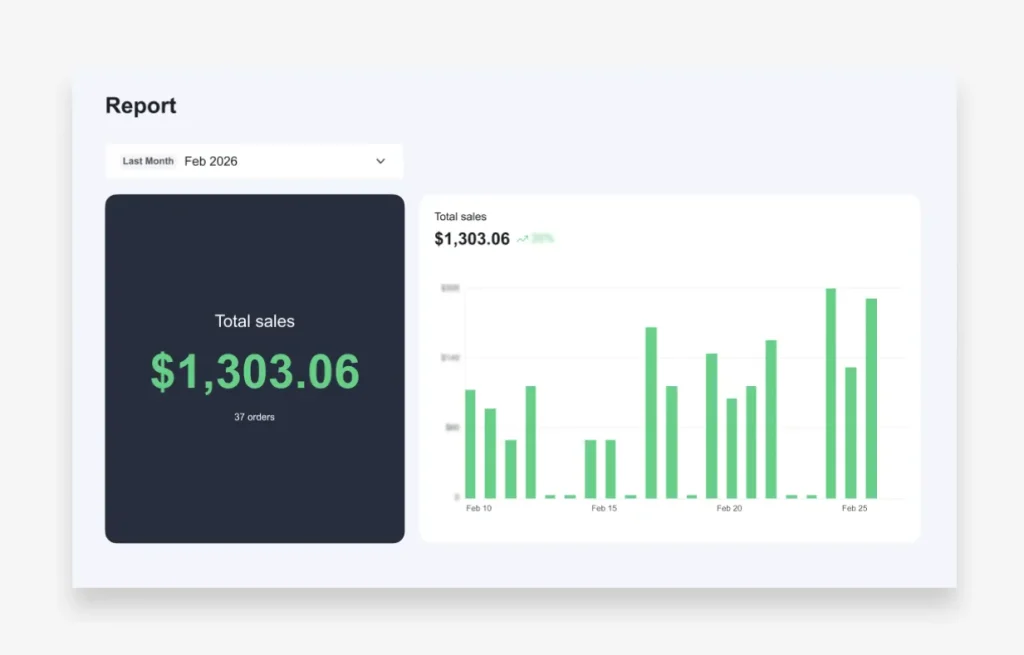This screenshot has width=1024, height=655.
Task: Click the black $1,303.06 chart value
Action: [x=472, y=239]
